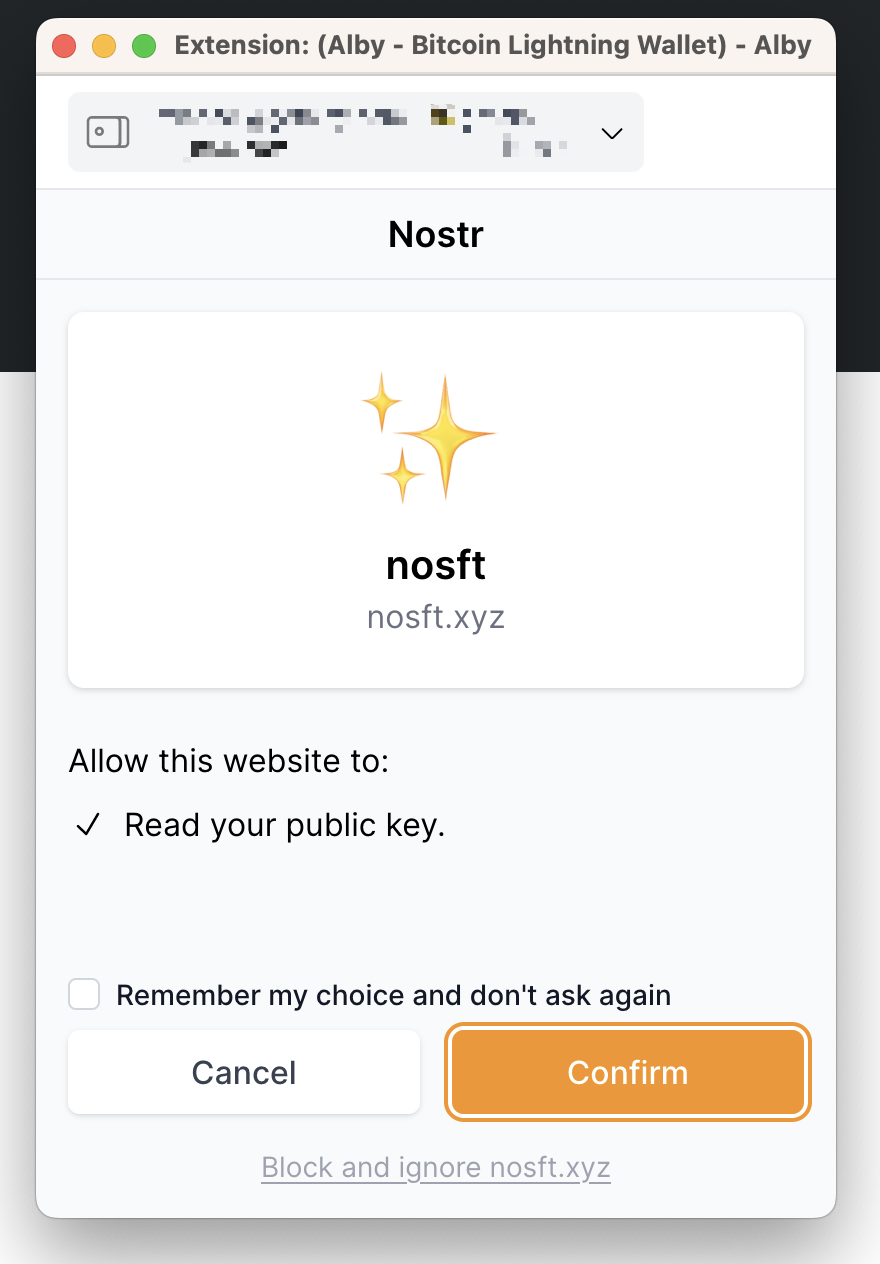
Task: Minimize the window using yellow button
Action: click(104, 46)
